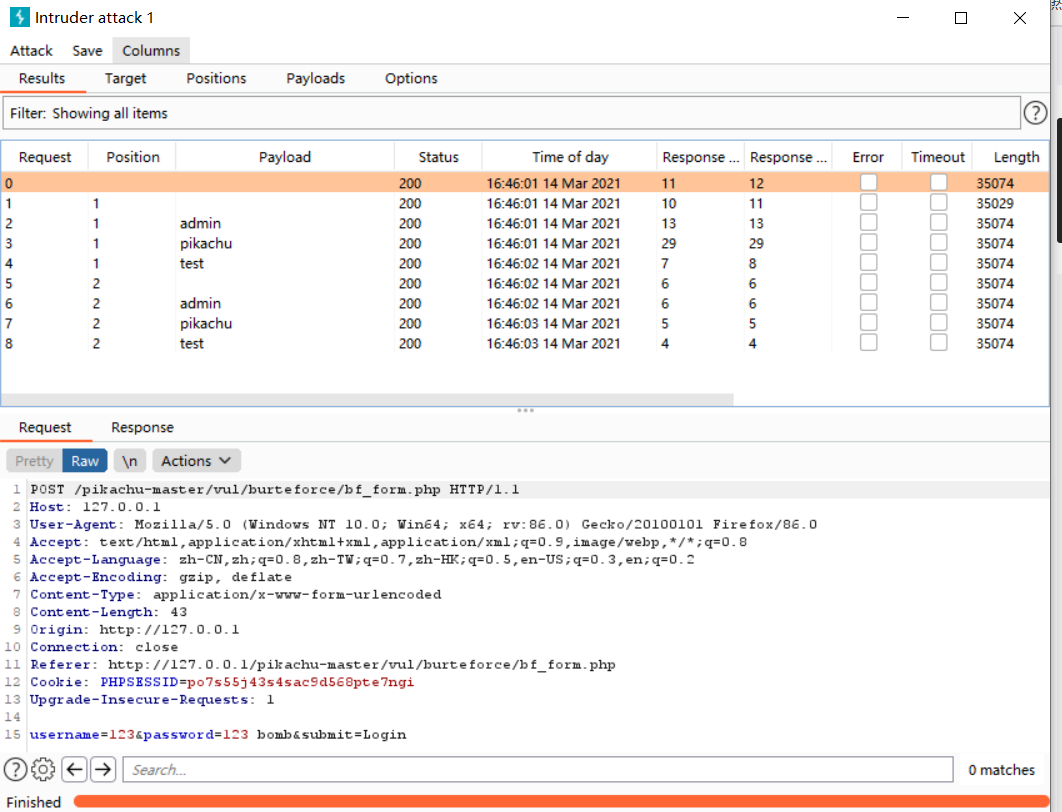Screen dimensions: 1062x812
Task: Tick the Error checkbox for request 5
Action: point(868,282)
